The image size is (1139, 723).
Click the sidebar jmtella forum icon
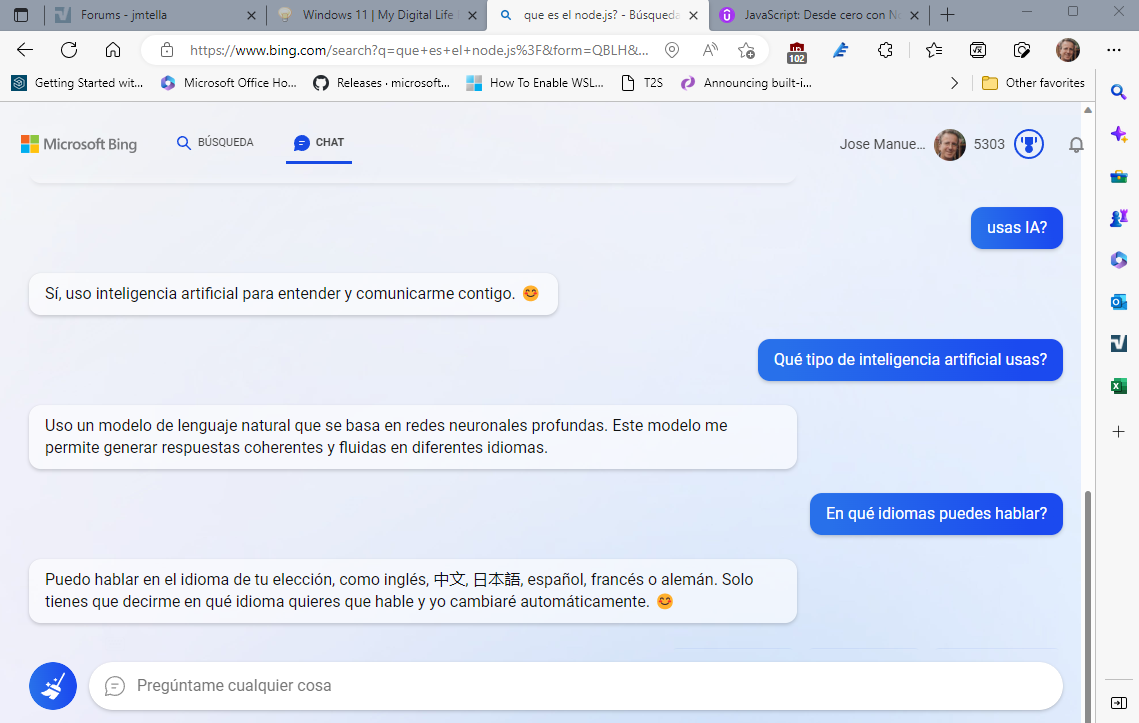pos(1119,344)
